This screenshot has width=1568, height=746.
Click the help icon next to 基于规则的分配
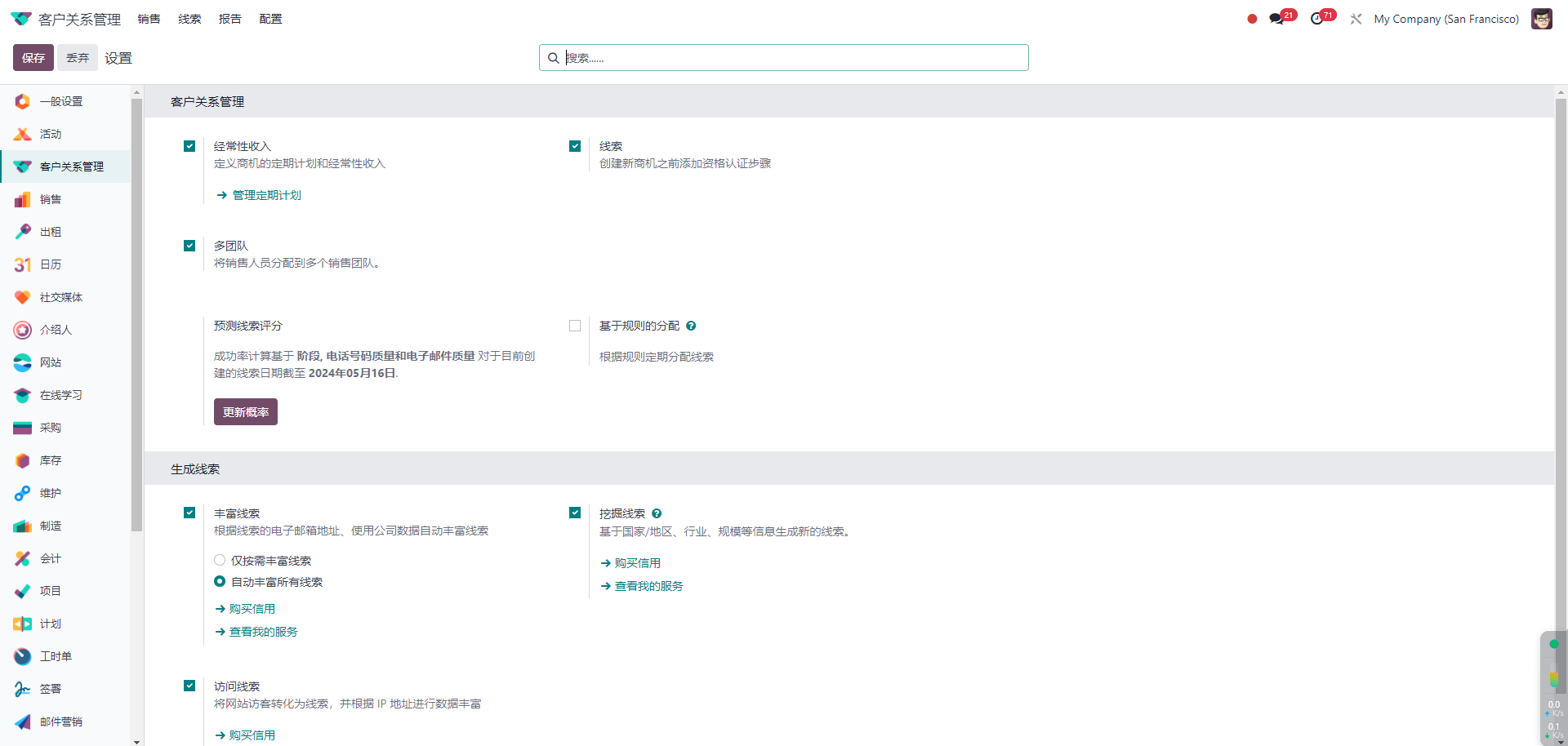coord(691,326)
